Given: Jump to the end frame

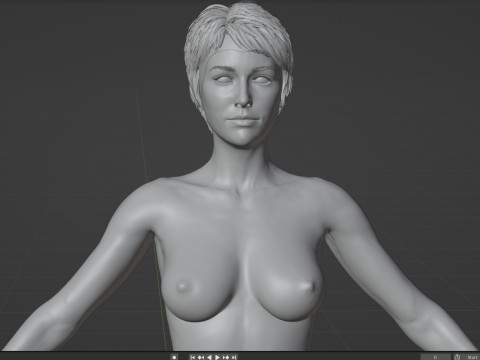Looking at the screenshot, I should coord(234,357).
